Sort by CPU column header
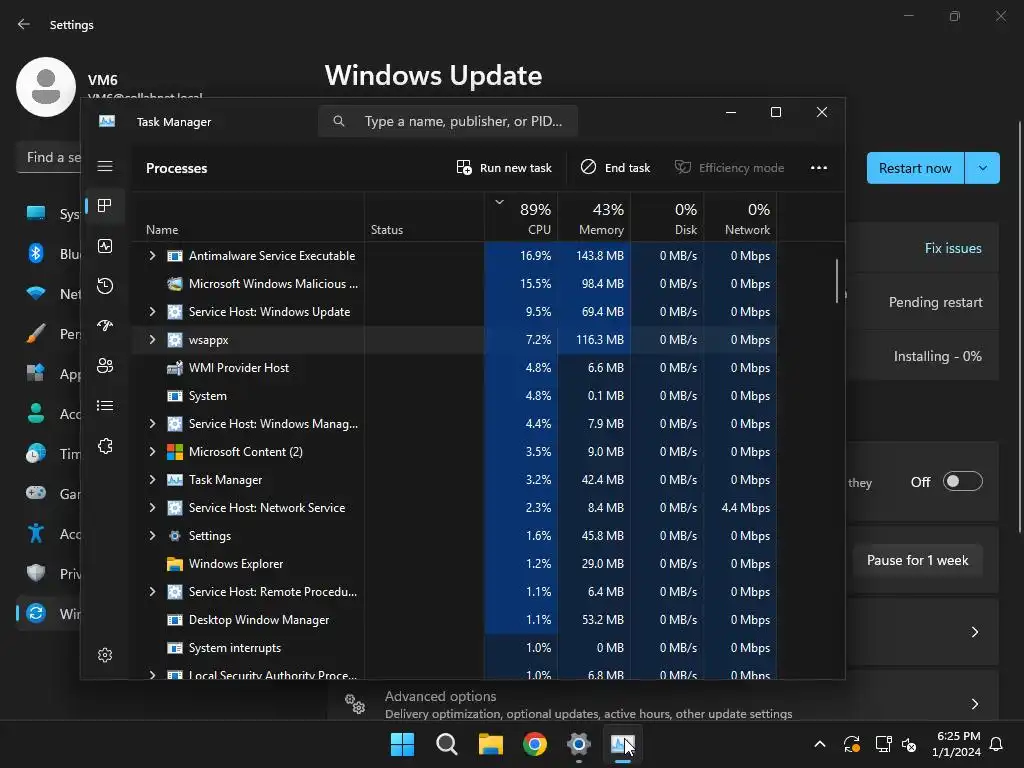Screen dimensions: 1024x768 (x=521, y=218)
